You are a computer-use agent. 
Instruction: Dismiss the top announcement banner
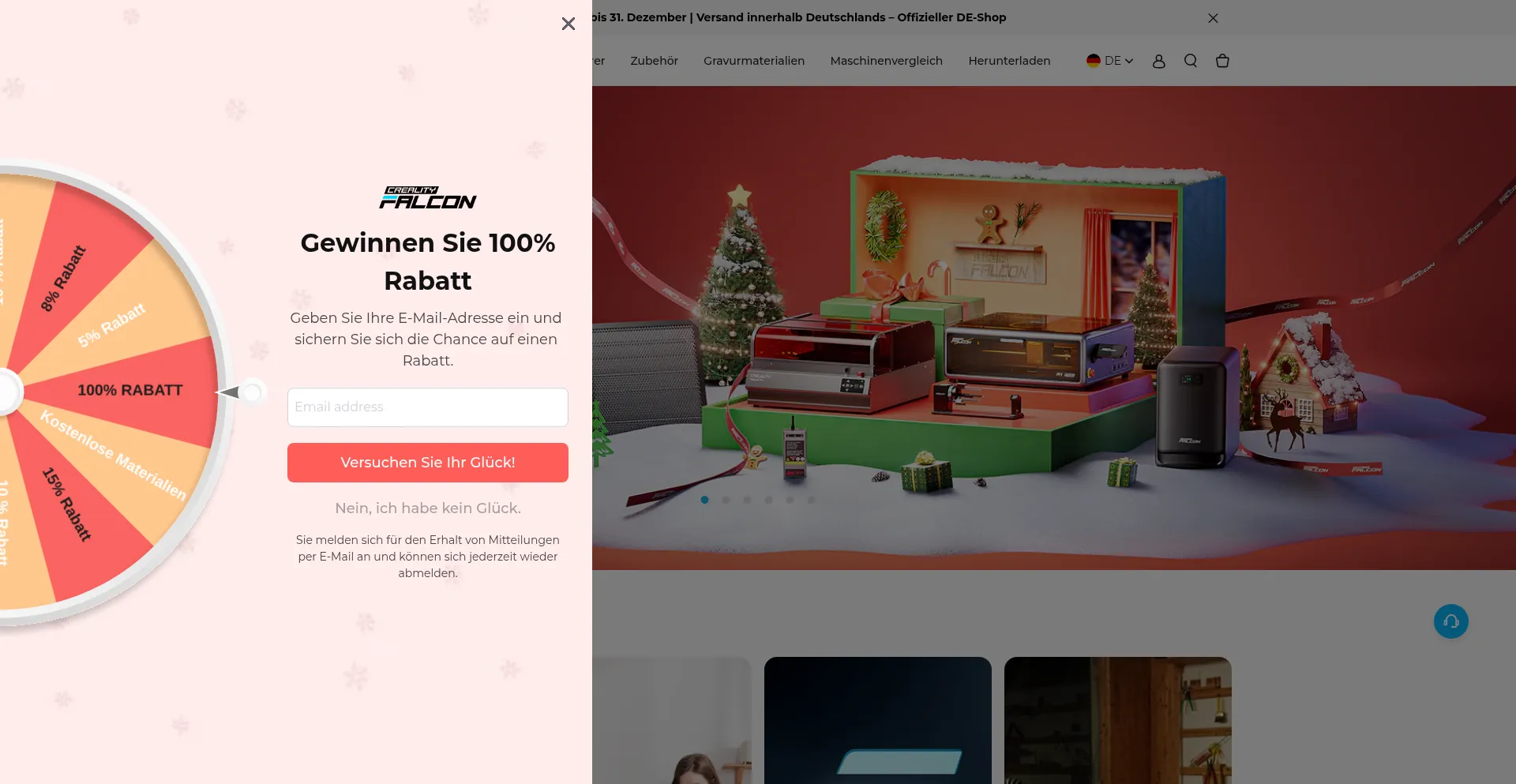(x=1213, y=18)
